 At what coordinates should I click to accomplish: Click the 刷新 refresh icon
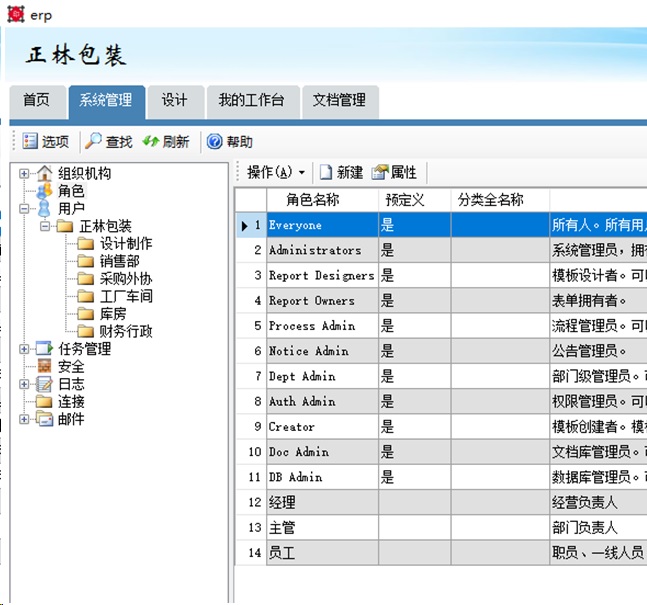point(151,142)
